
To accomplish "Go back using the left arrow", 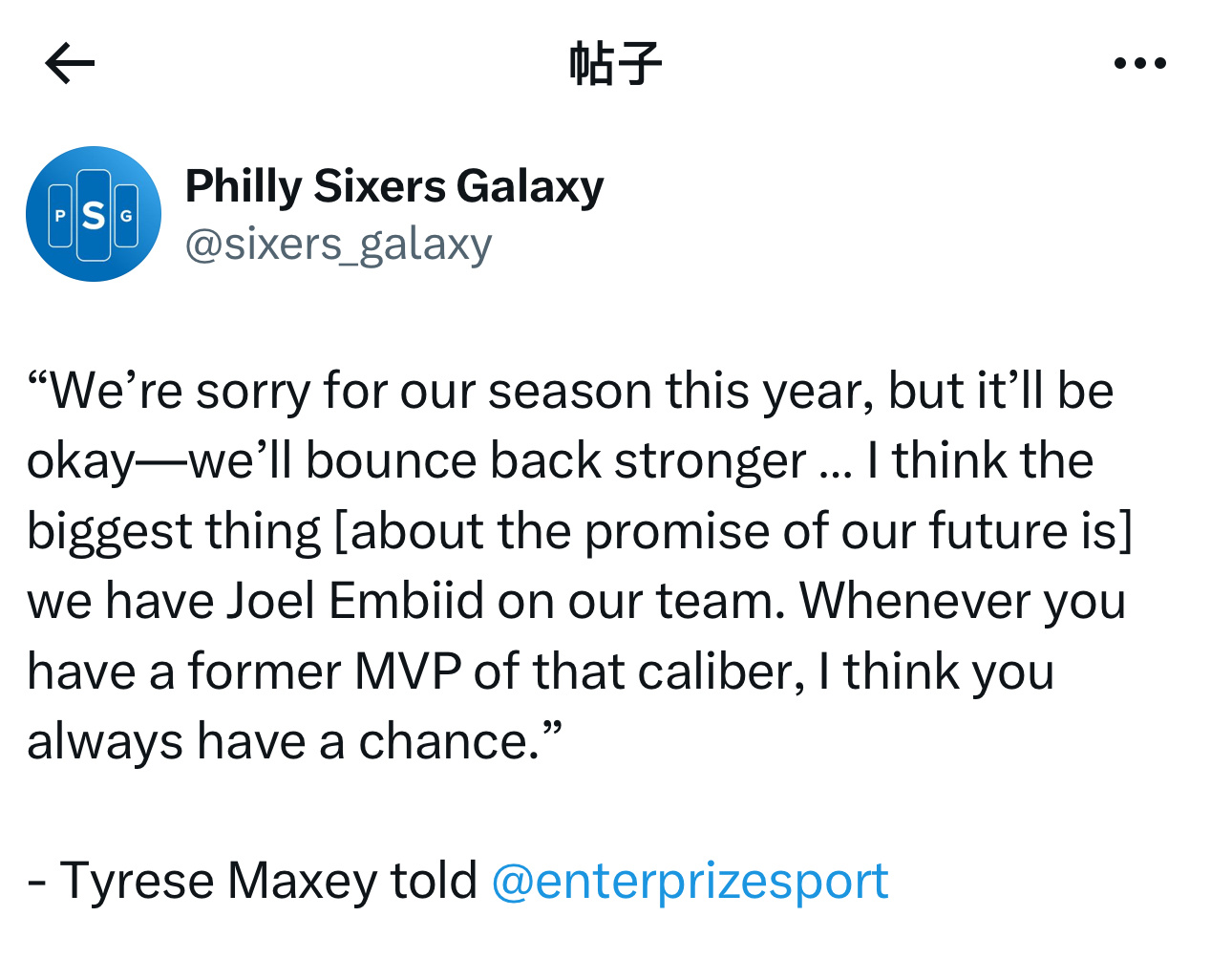I will [70, 64].
